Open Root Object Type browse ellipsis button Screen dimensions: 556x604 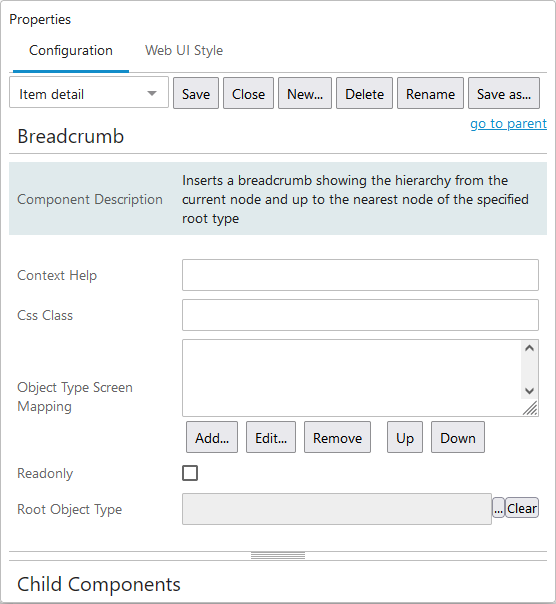click(x=498, y=508)
